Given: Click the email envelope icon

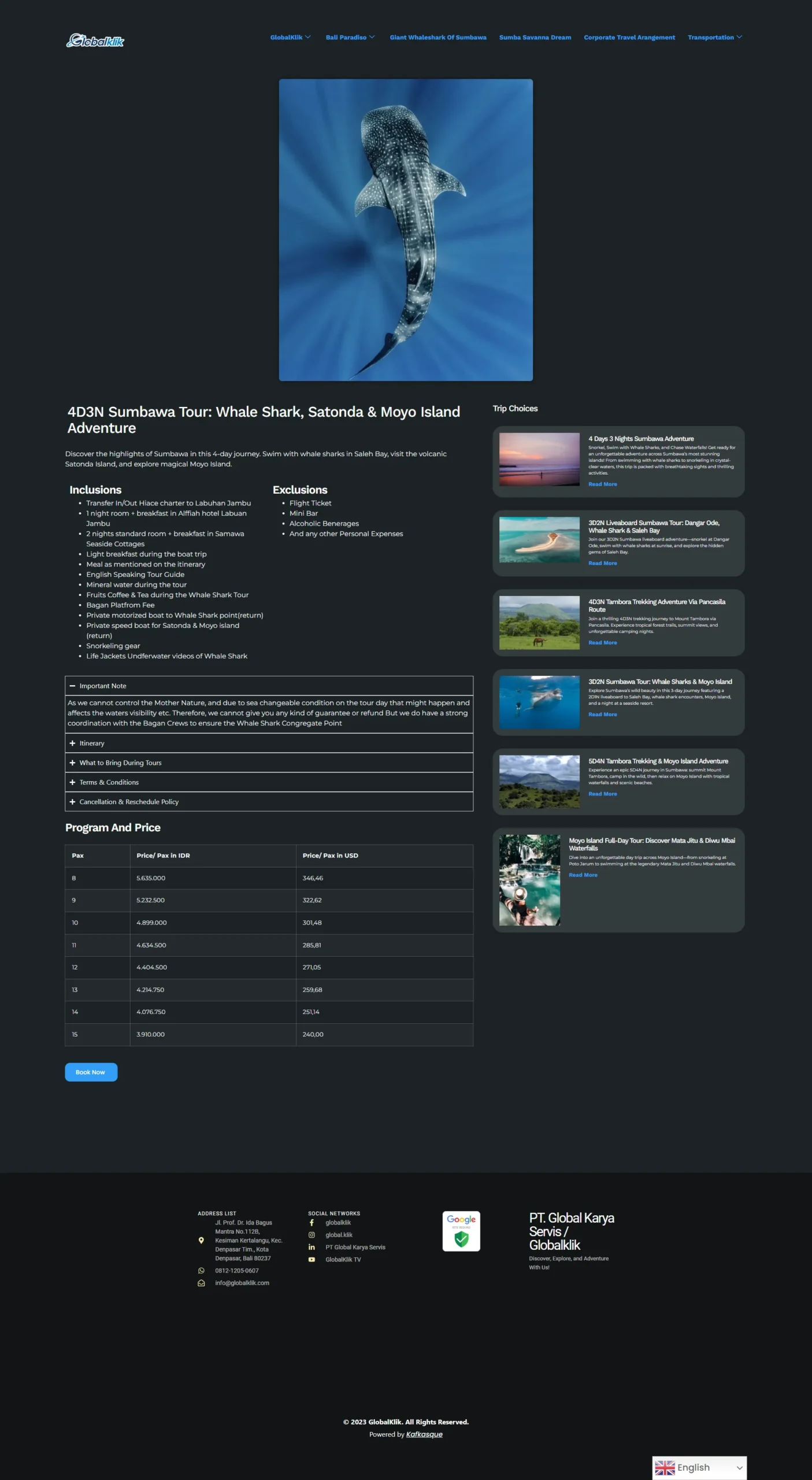Looking at the screenshot, I should [201, 1282].
